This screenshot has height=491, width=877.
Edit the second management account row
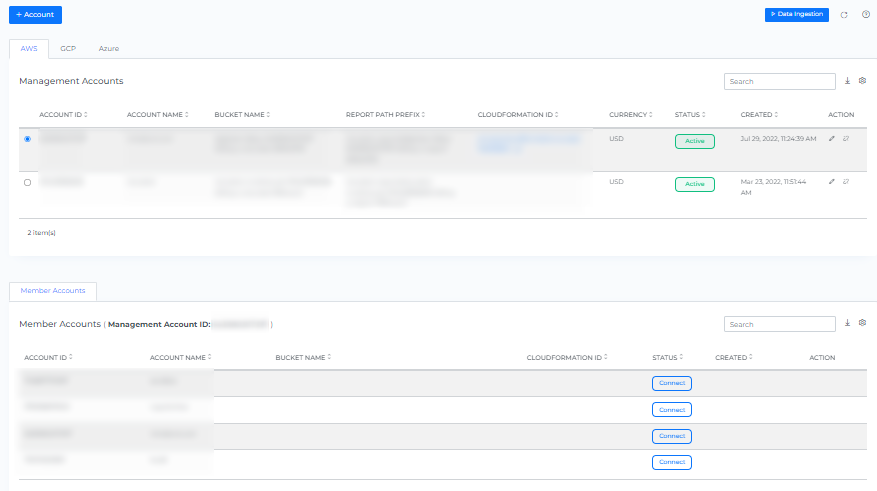pyautogui.click(x=833, y=182)
